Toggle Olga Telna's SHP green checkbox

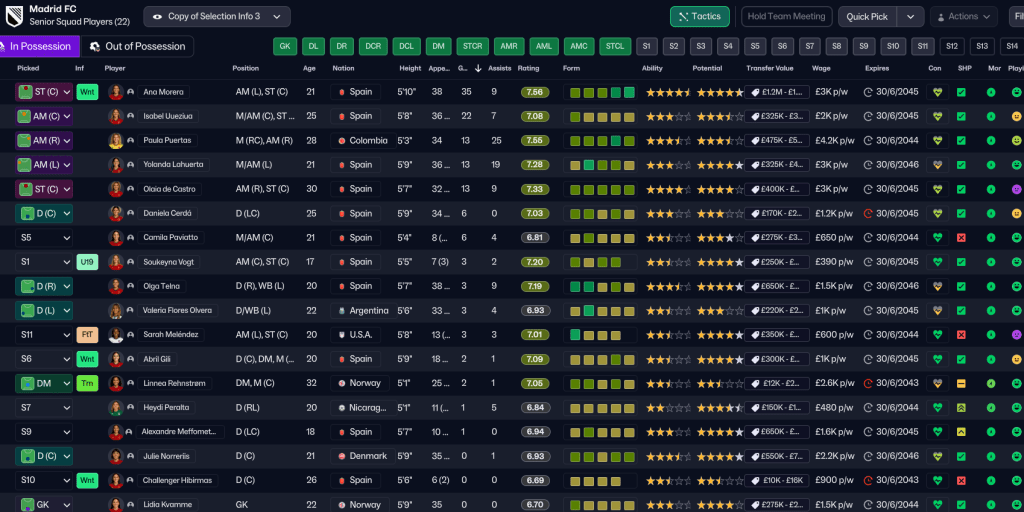[x=961, y=286]
